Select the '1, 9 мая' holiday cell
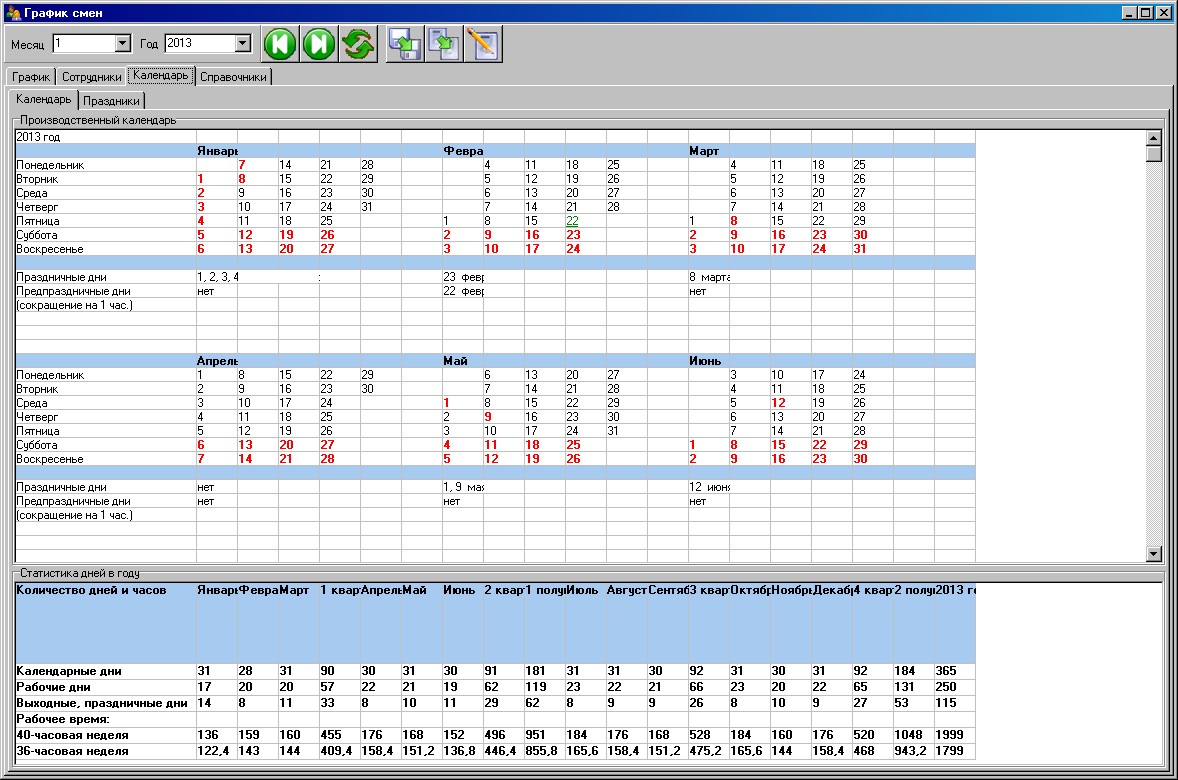The image size is (1178, 780). coord(463,487)
